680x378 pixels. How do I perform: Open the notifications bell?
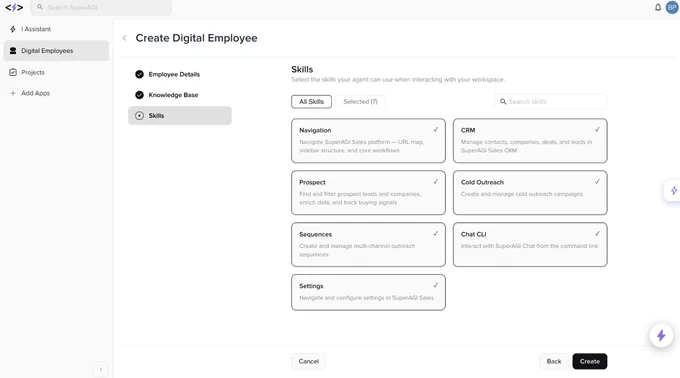(x=658, y=7)
